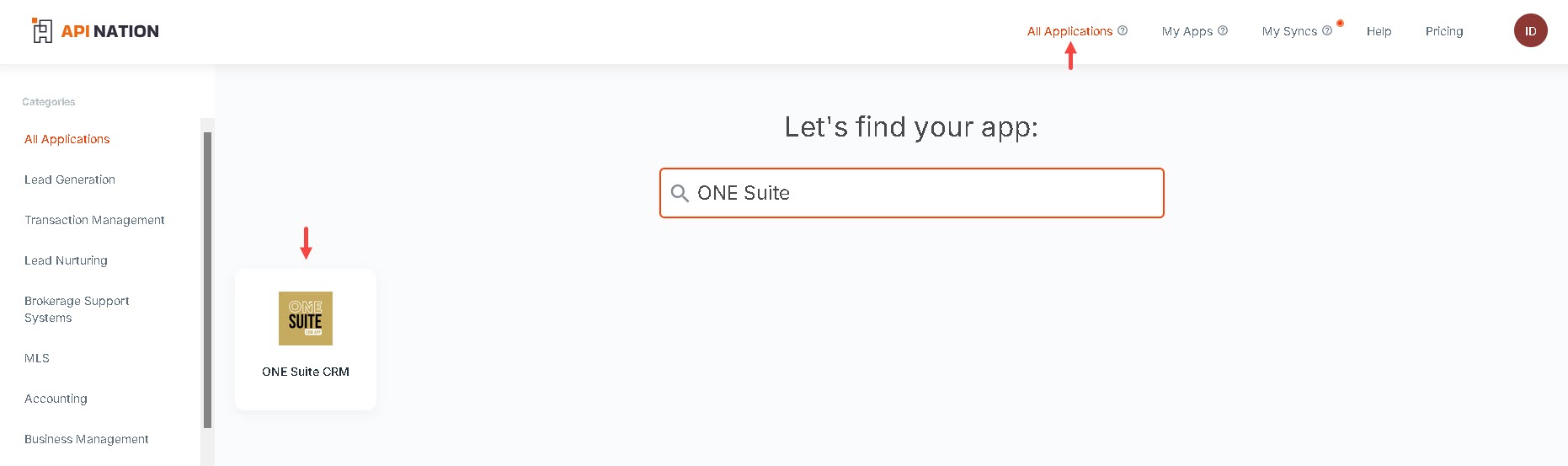Open help icon beside All Applications

pyautogui.click(x=1123, y=30)
